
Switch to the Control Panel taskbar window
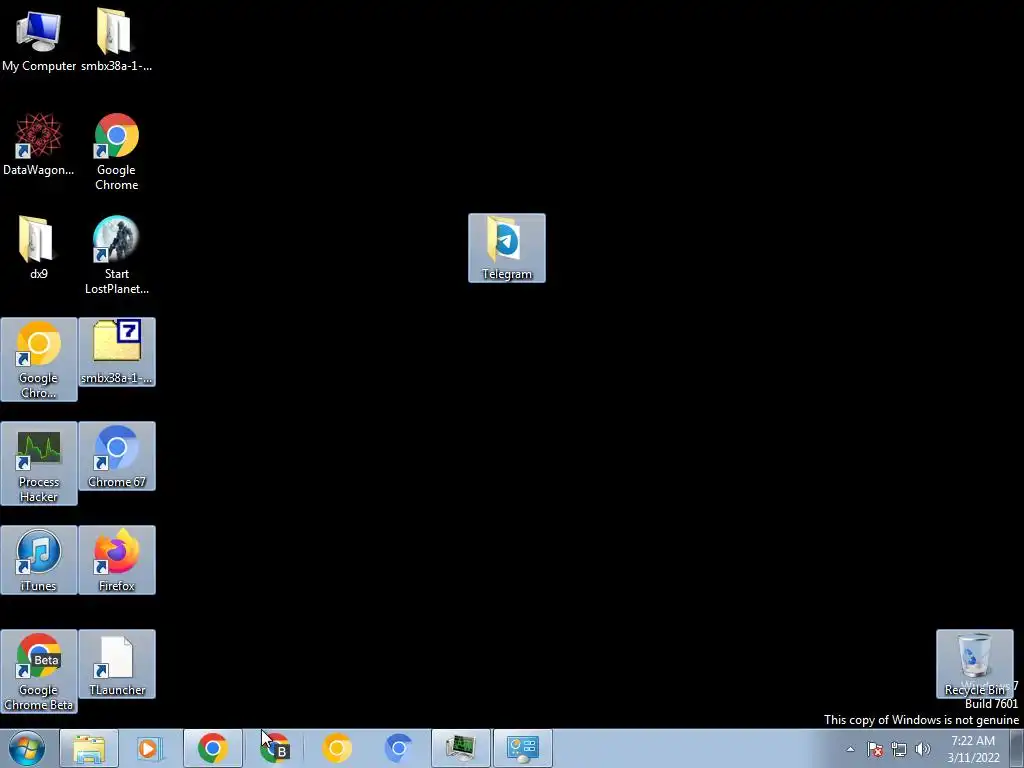coord(522,748)
